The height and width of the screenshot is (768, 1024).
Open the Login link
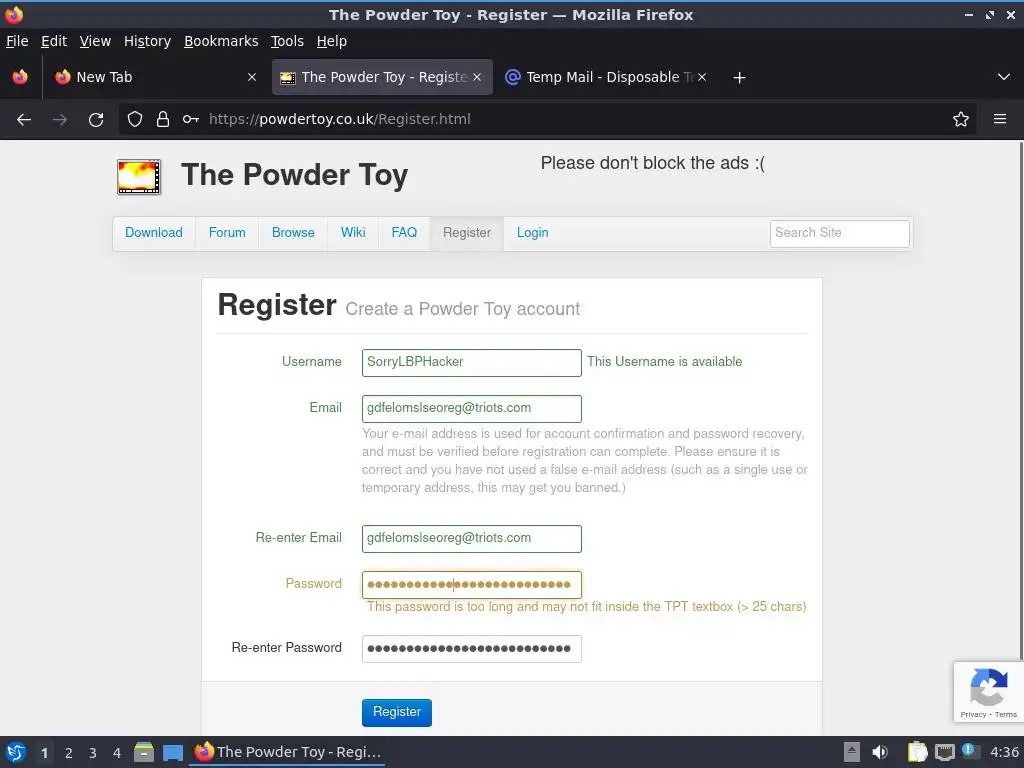point(532,233)
